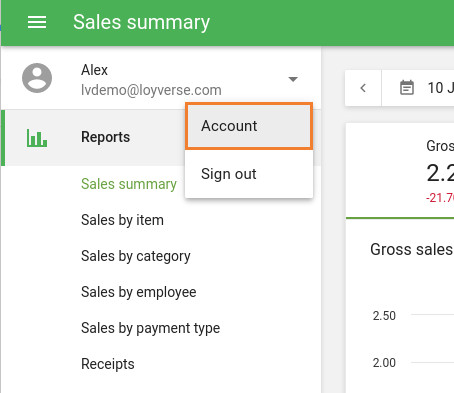Toggle the account dropdown arrow
The height and width of the screenshot is (393, 454).
click(x=293, y=79)
